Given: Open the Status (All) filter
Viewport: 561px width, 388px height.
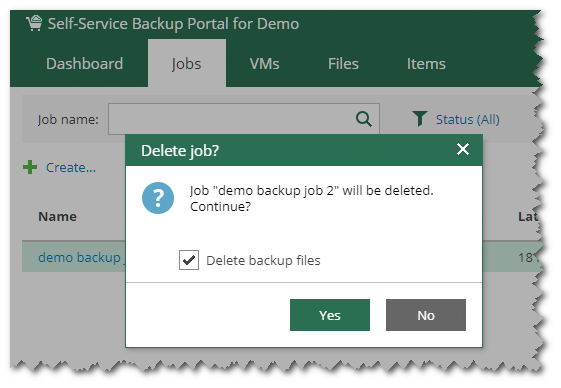Looking at the screenshot, I should point(468,119).
